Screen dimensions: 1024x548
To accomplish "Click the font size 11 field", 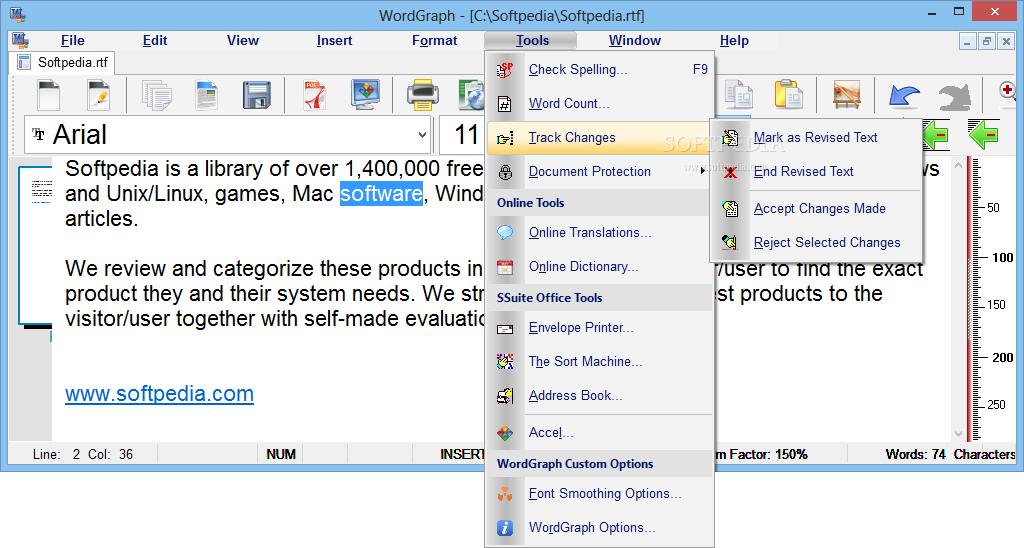I will [x=462, y=135].
